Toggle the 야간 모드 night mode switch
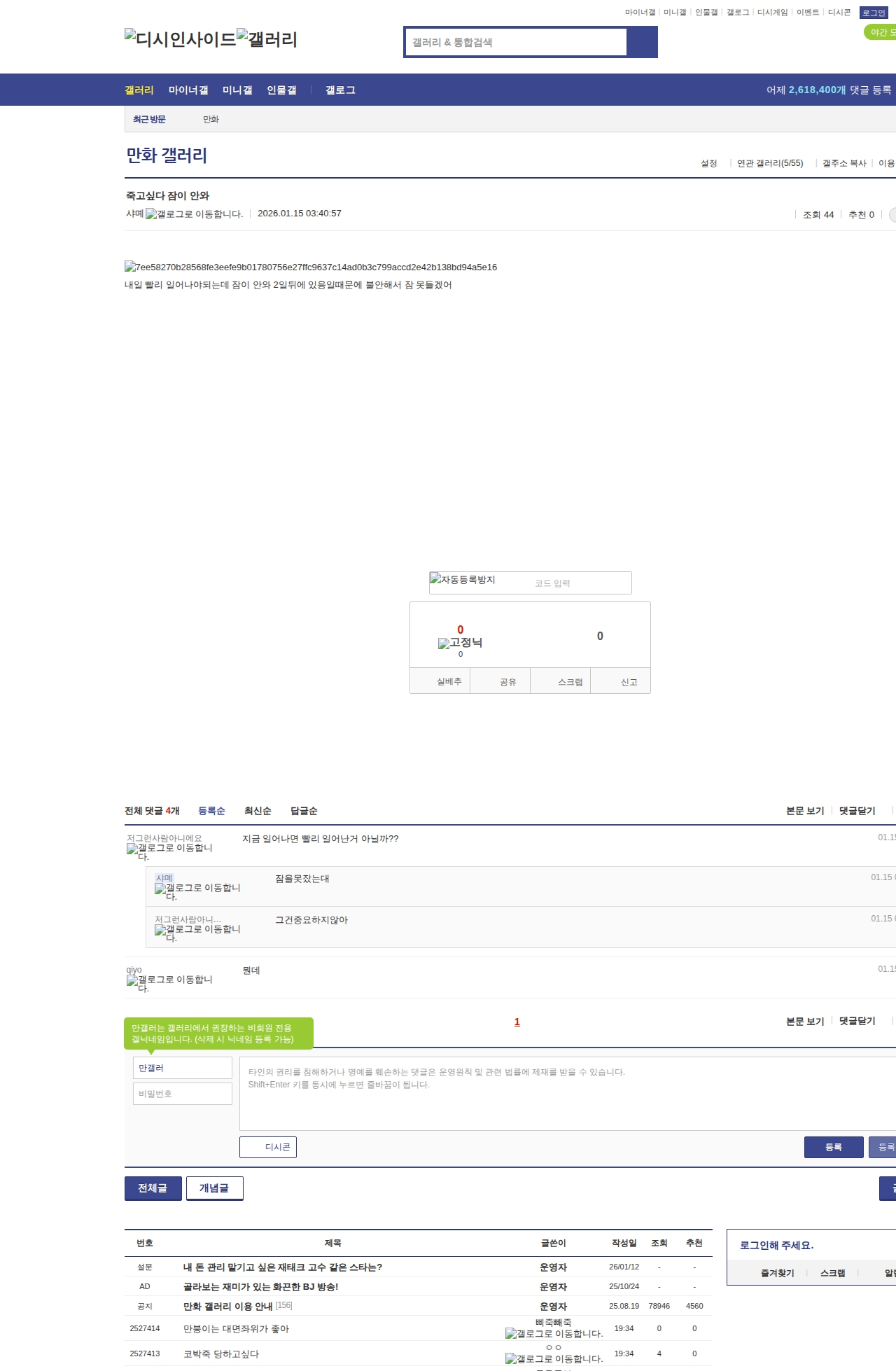 (x=881, y=32)
